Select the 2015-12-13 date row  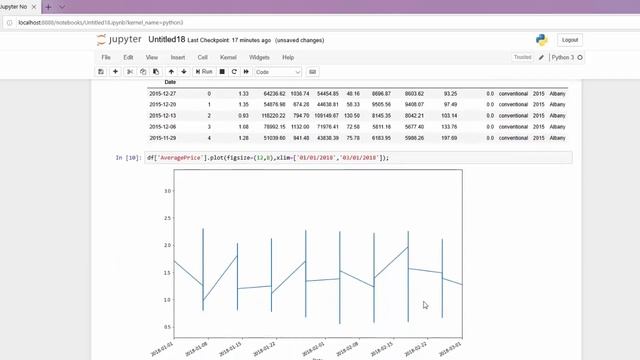(357, 116)
